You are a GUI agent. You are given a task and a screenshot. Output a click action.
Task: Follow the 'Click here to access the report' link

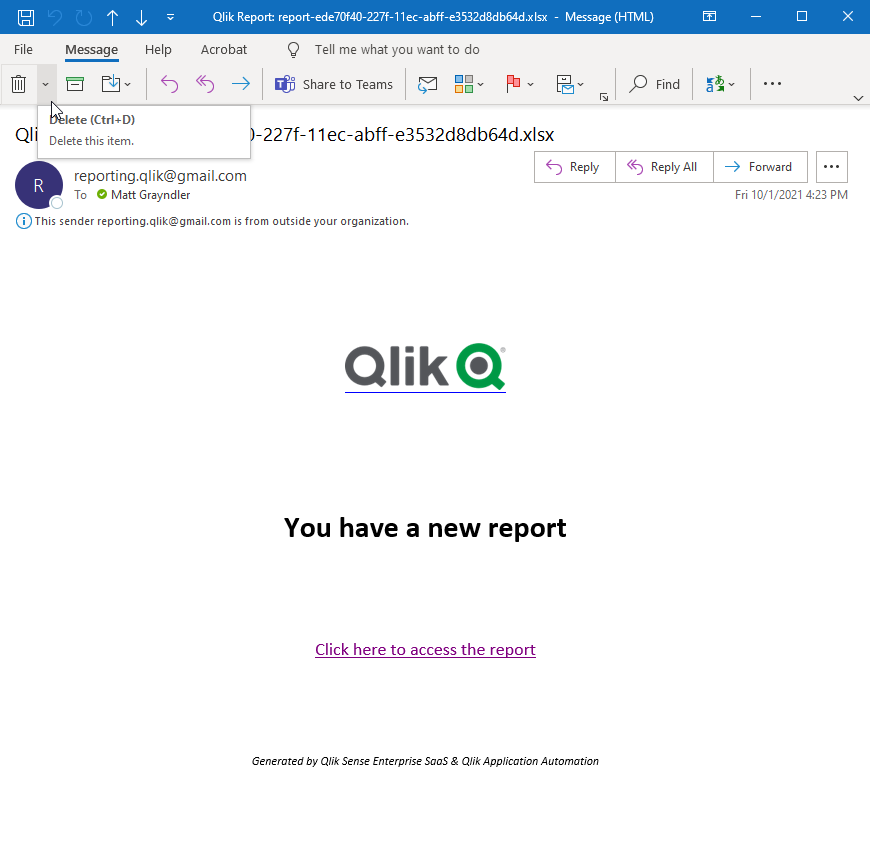tap(425, 649)
